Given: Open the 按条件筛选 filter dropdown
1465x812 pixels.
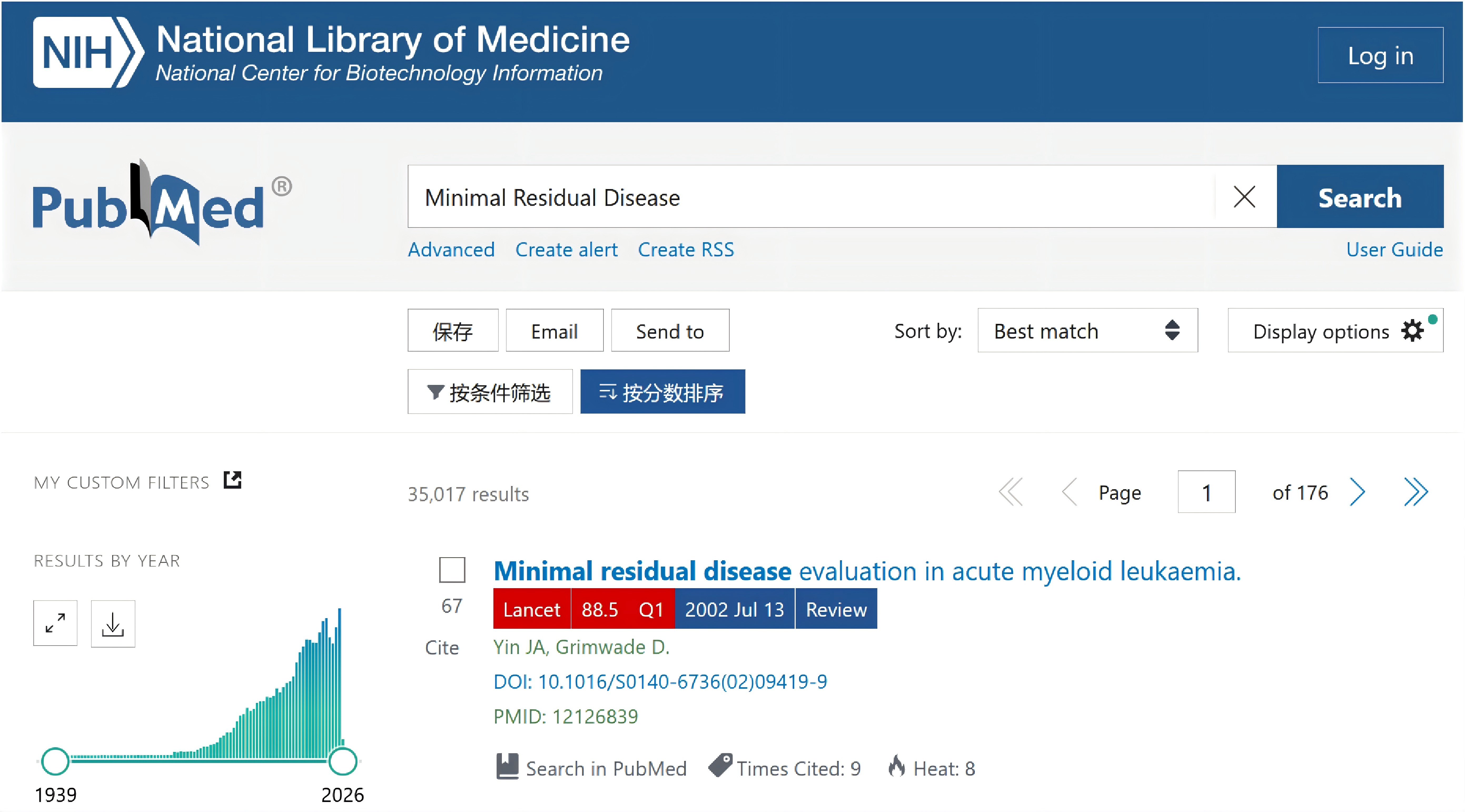Looking at the screenshot, I should 490,392.
